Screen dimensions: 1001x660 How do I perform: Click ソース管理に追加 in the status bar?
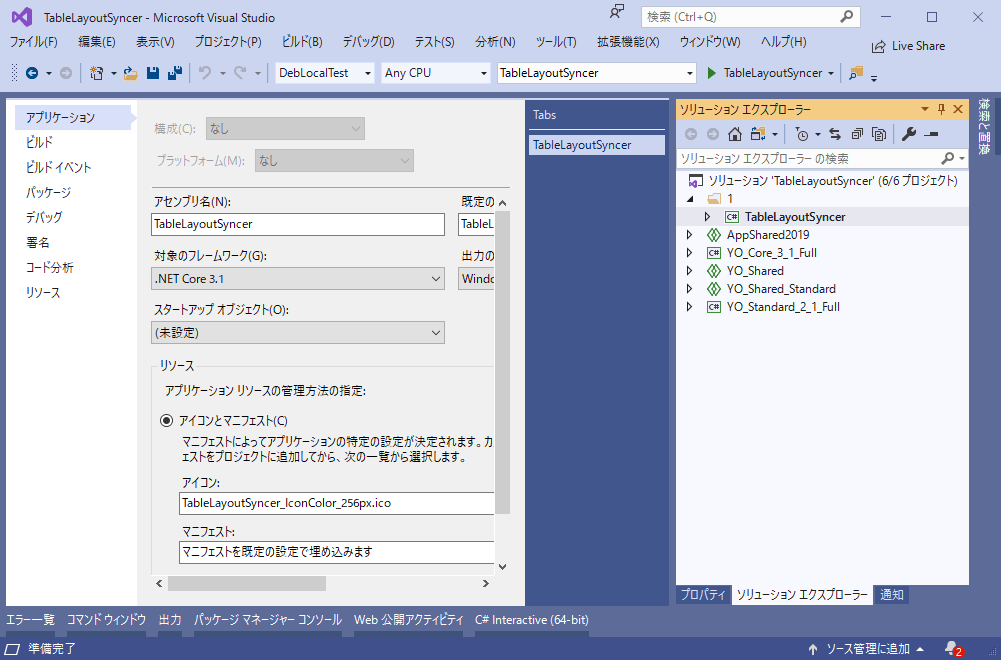coord(867,649)
